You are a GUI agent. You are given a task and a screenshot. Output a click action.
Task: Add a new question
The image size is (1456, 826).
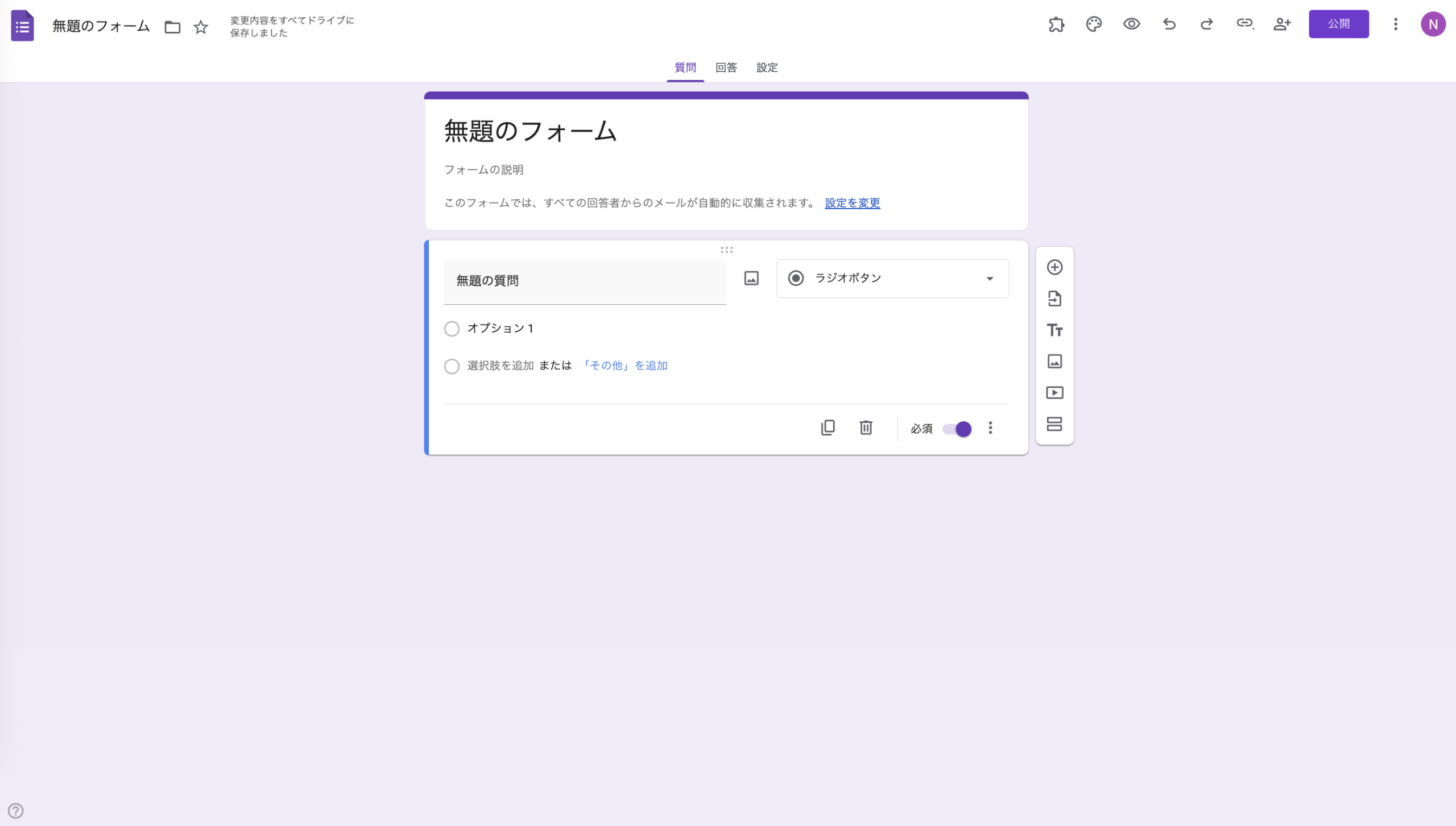[1054, 267]
